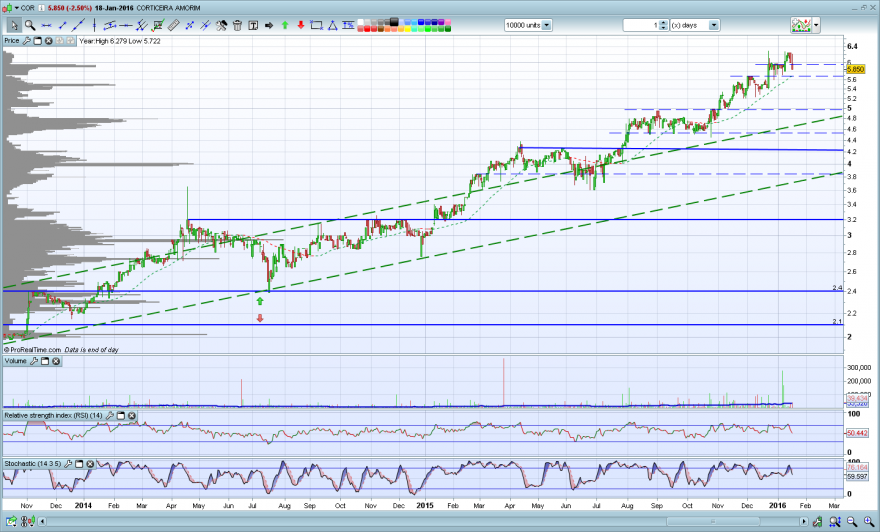
Task: Click the candlestick chart icon in title bar
Action: point(7,8)
